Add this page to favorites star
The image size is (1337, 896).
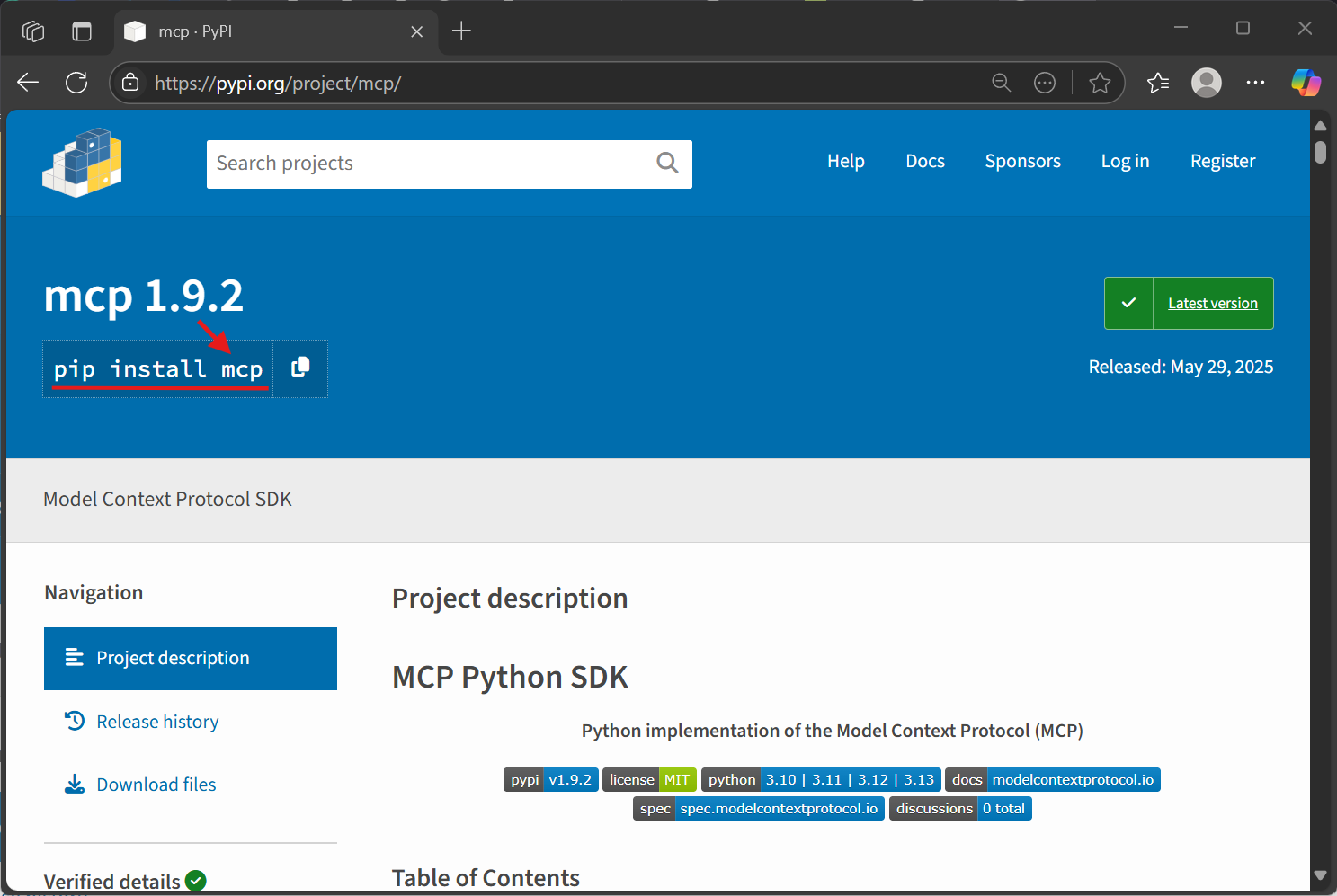1099,83
